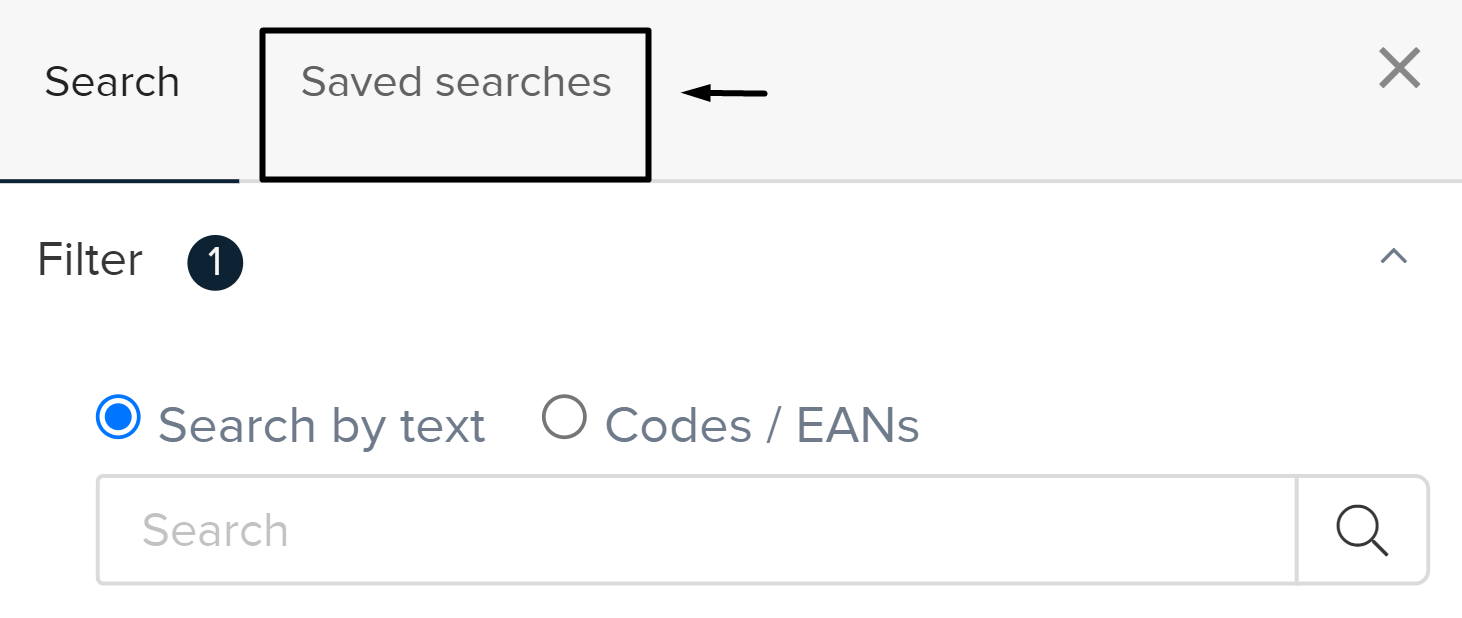Screen dimensions: 1462x618
Task: Click the "Search by text" label
Action: click(x=321, y=426)
